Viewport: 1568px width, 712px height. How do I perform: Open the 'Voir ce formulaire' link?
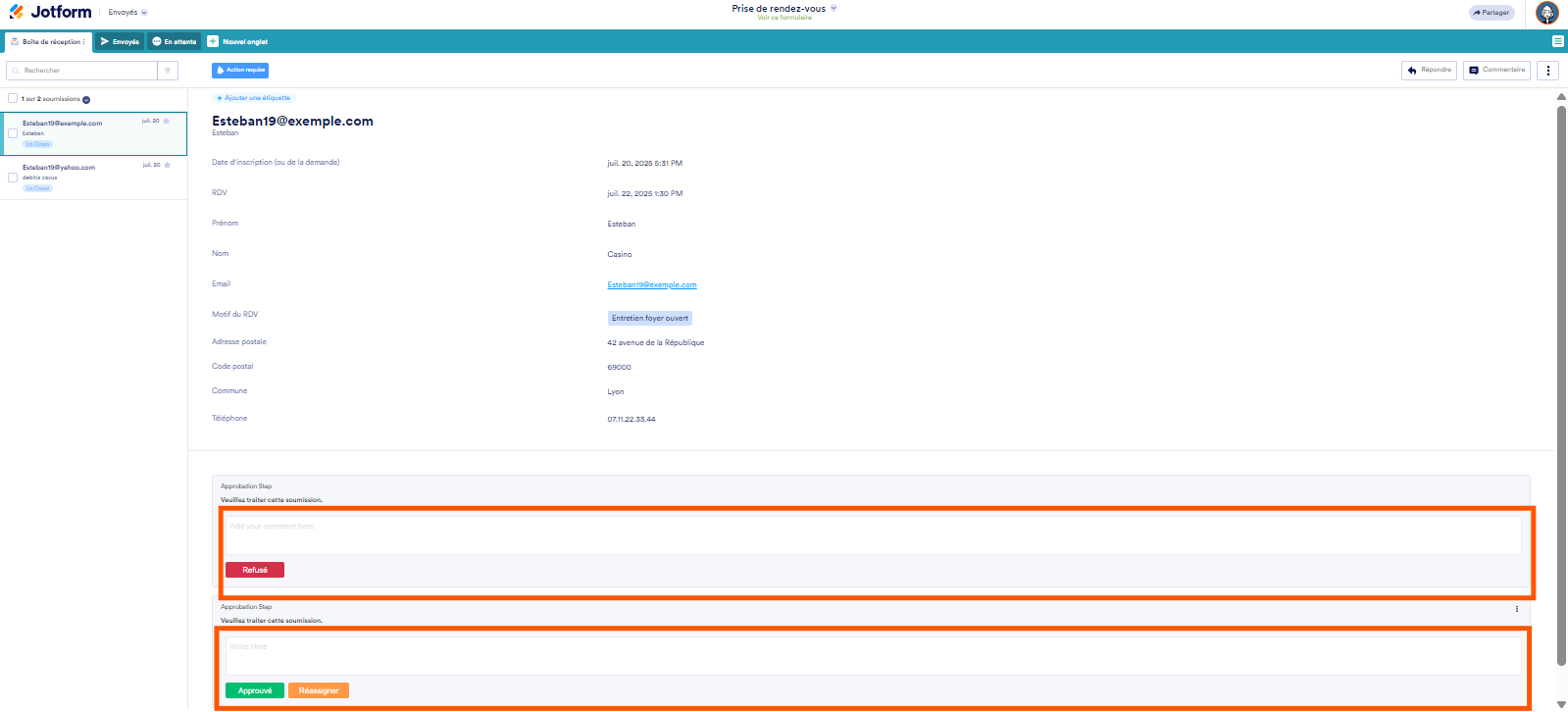pyautogui.click(x=784, y=18)
